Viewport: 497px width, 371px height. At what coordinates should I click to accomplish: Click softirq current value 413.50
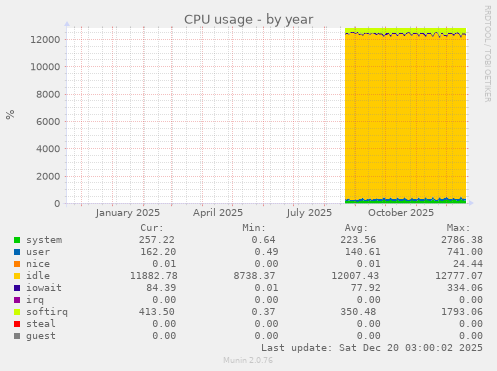(157, 312)
